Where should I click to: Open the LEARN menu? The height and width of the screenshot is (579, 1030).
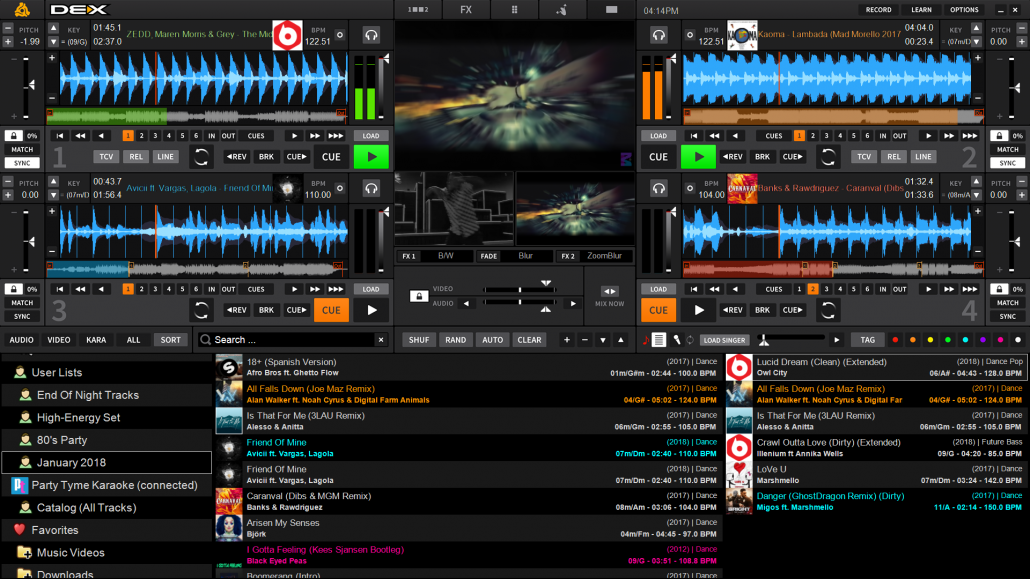[x=921, y=10]
